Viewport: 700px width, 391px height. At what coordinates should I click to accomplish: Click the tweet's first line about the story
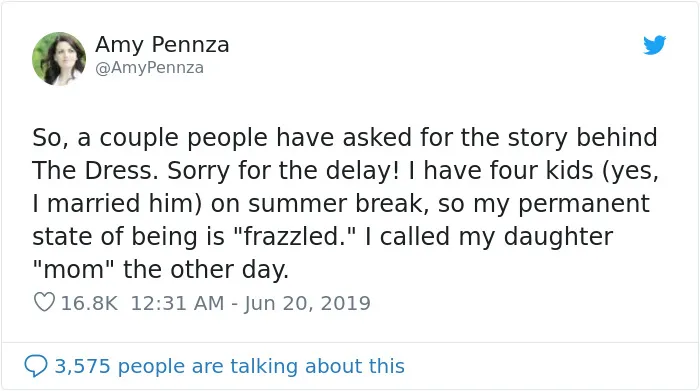click(345, 137)
